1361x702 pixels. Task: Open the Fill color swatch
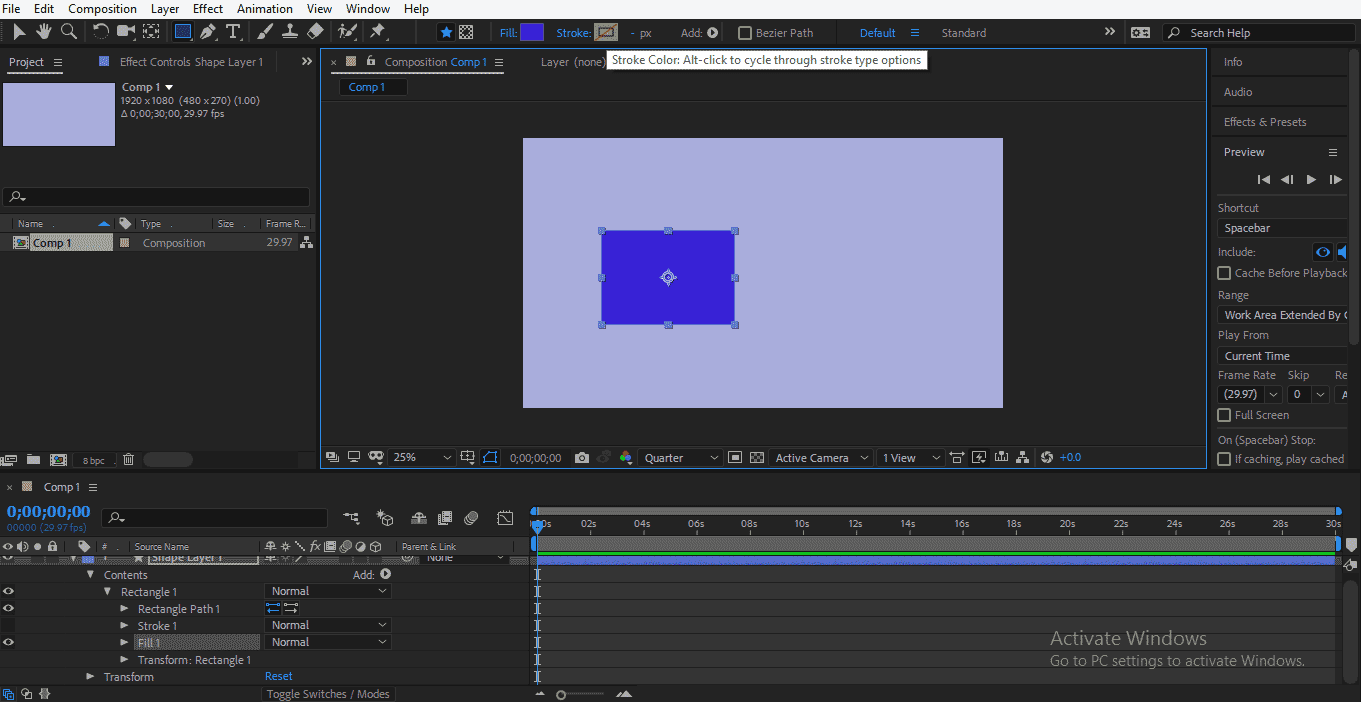[x=532, y=32]
